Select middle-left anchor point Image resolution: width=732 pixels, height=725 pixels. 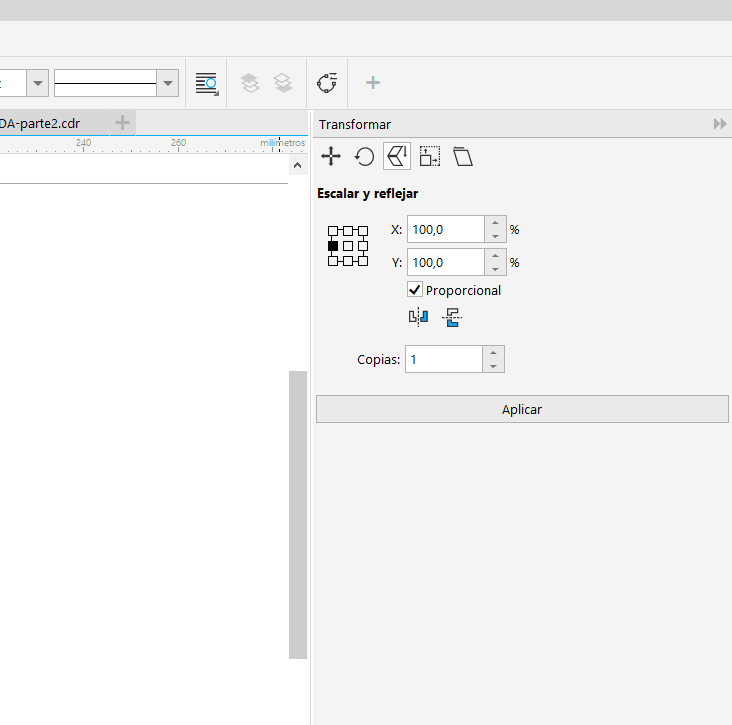click(x=333, y=246)
